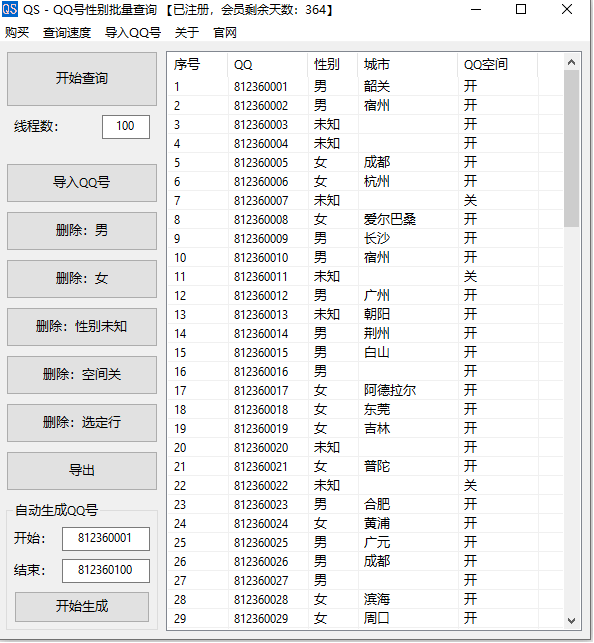Maximize the QS window

[521, 9]
